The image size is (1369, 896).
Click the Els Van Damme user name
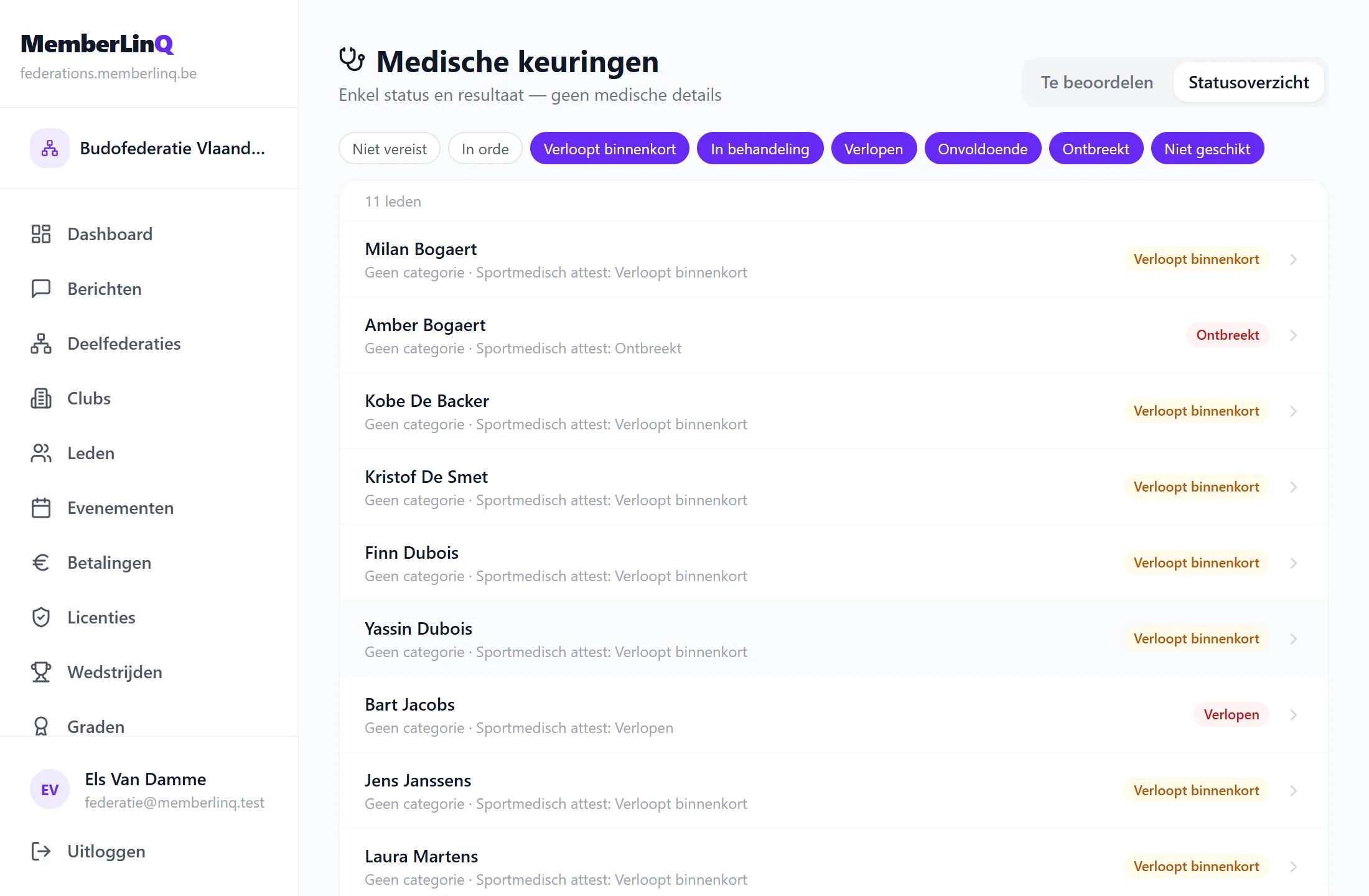point(145,779)
